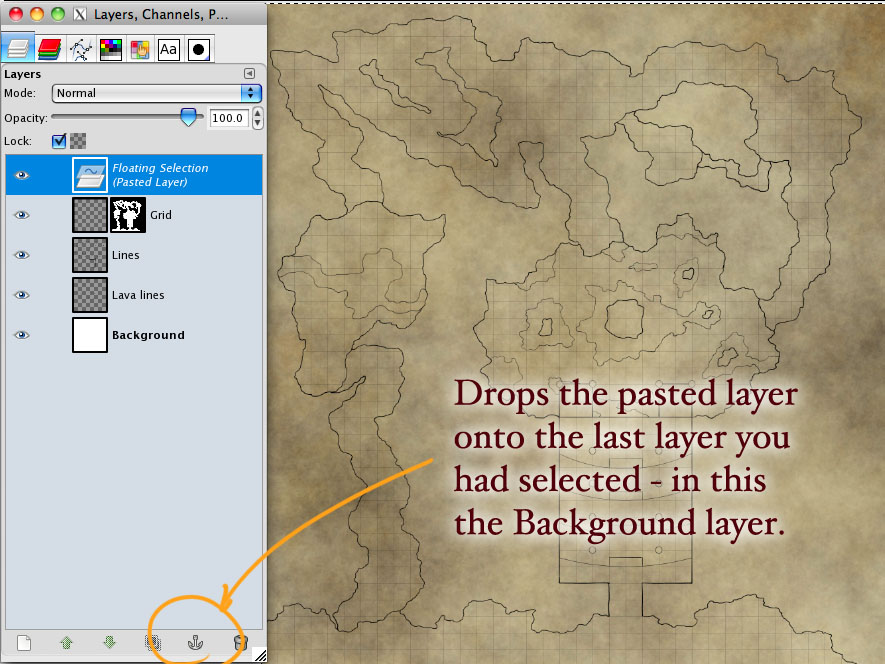This screenshot has width=885, height=664.
Task: Click the opacity value stepper arrows
Action: [x=258, y=118]
